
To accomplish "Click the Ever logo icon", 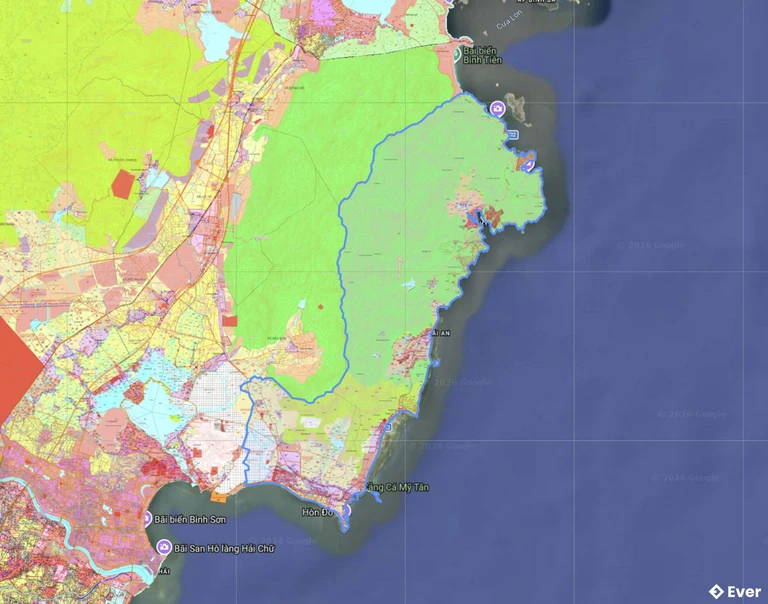I will point(716,591).
